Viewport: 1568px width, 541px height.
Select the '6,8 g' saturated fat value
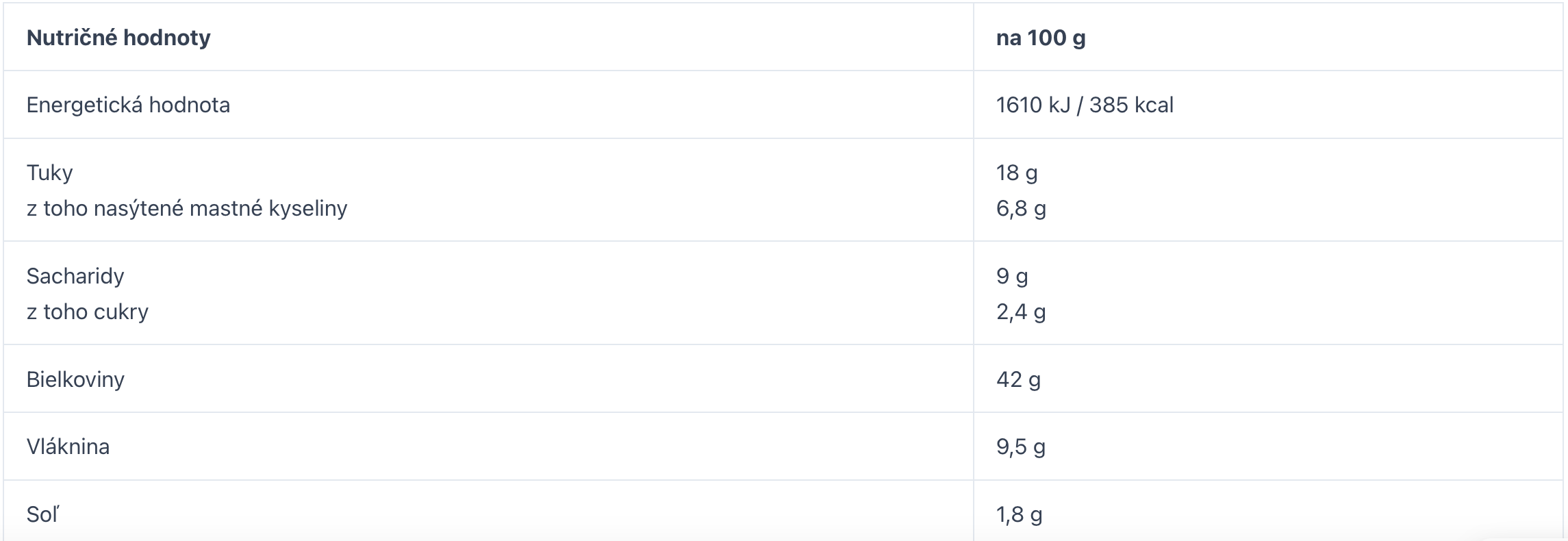point(1021,208)
